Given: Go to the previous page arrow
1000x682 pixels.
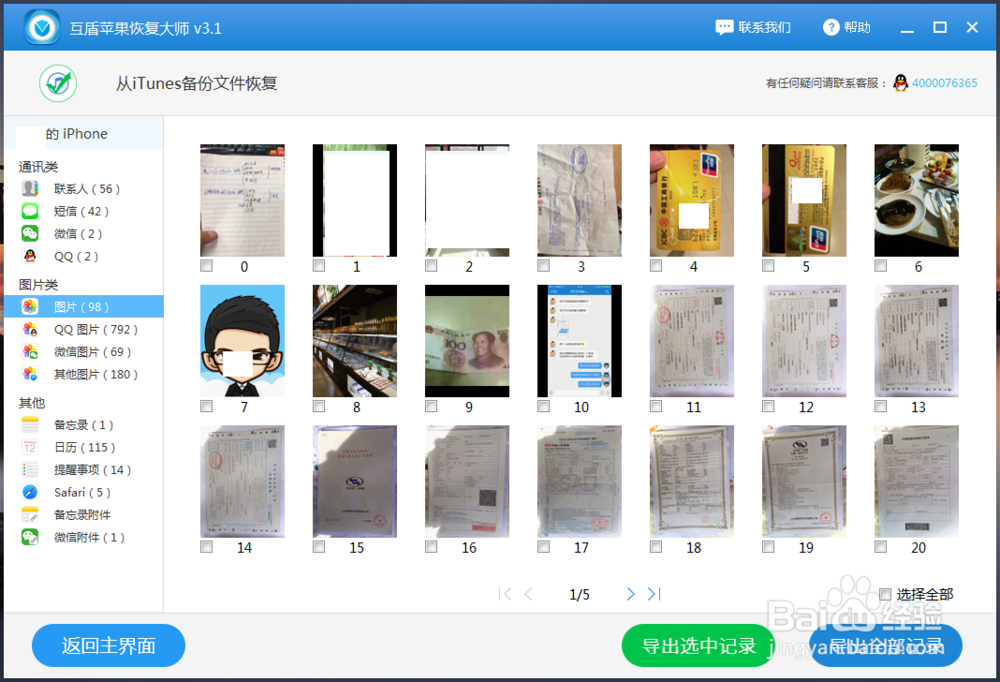Looking at the screenshot, I should click(528, 594).
